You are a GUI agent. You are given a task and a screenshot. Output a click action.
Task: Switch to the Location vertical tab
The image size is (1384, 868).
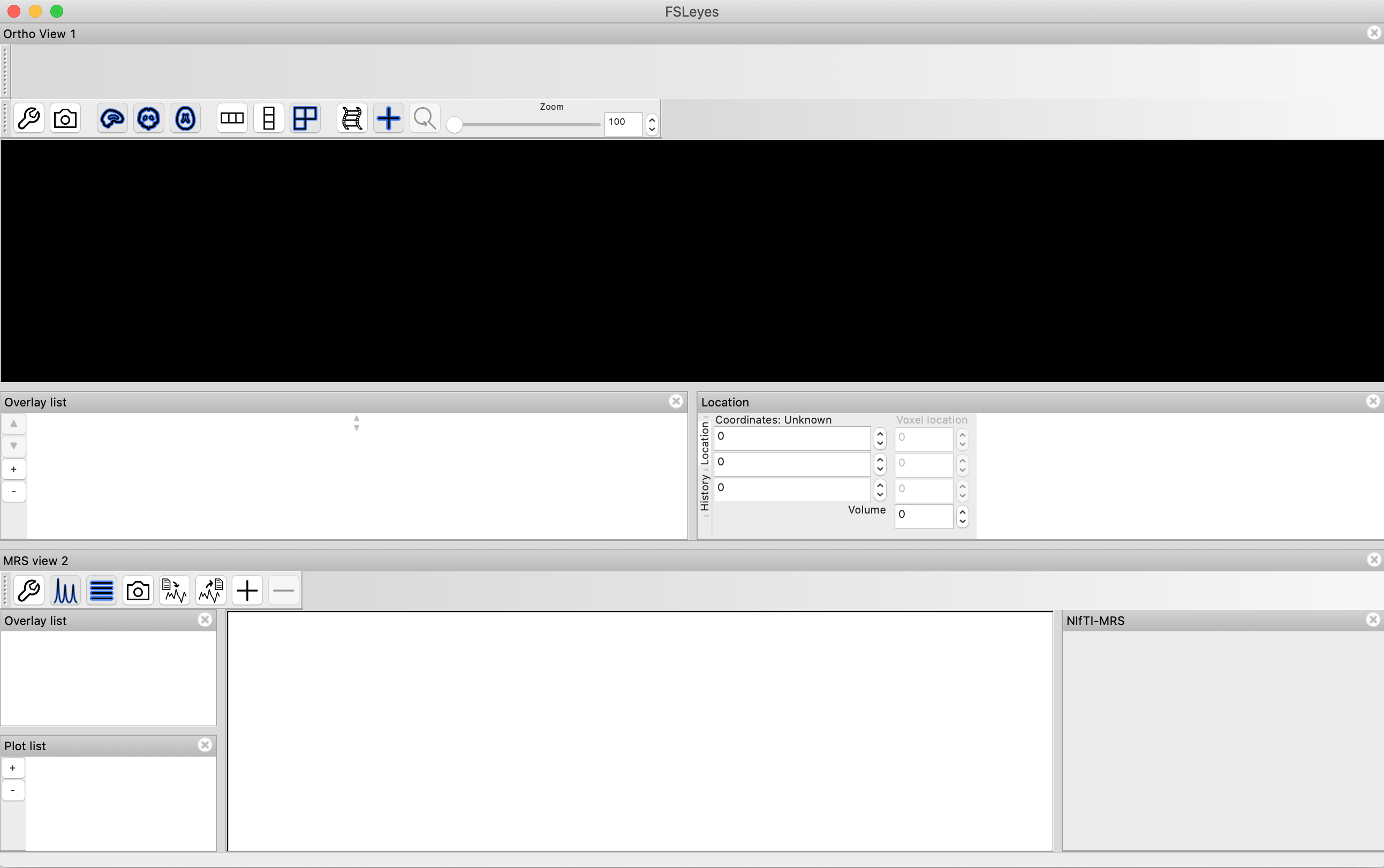705,444
